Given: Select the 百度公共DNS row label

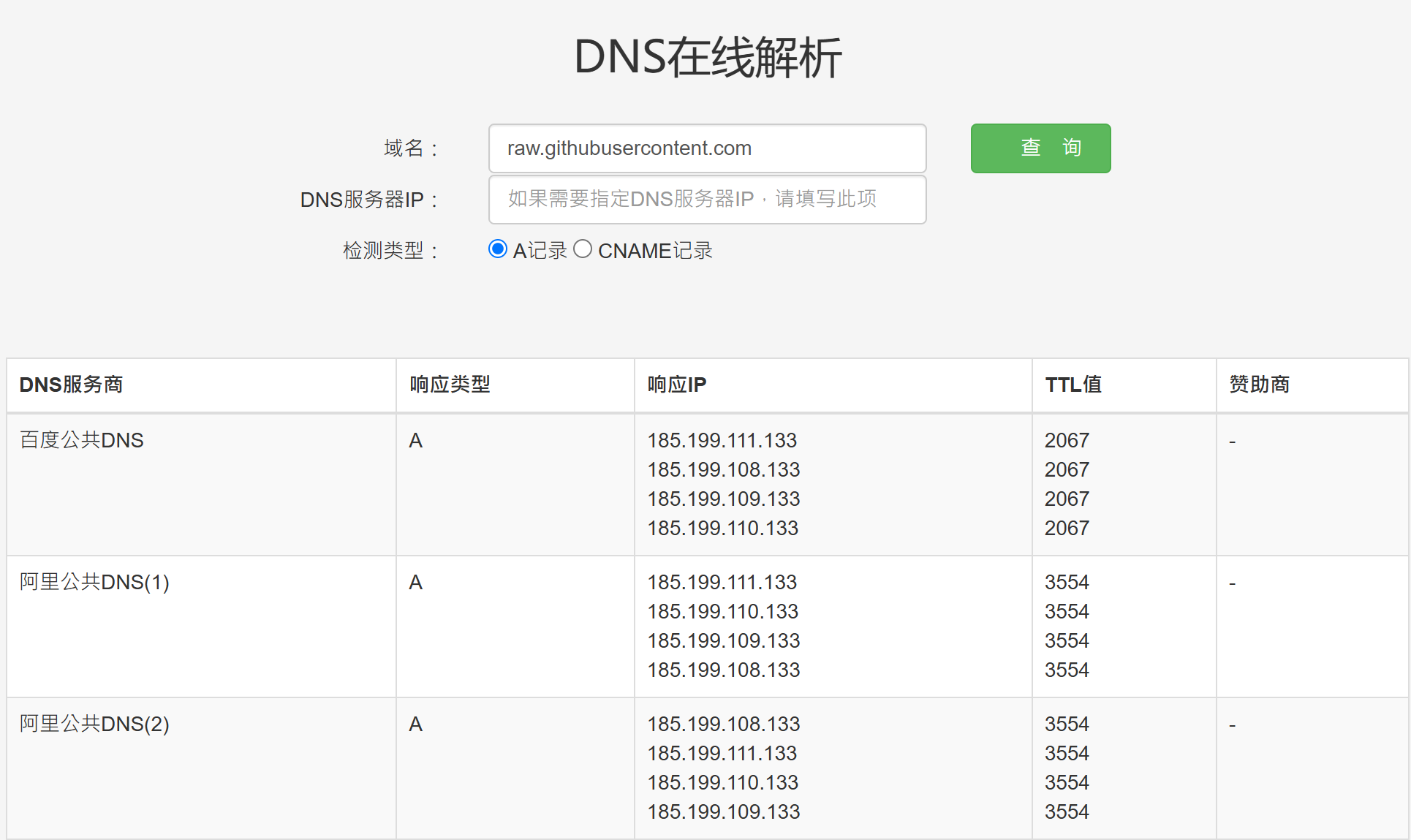Looking at the screenshot, I should 81,440.
